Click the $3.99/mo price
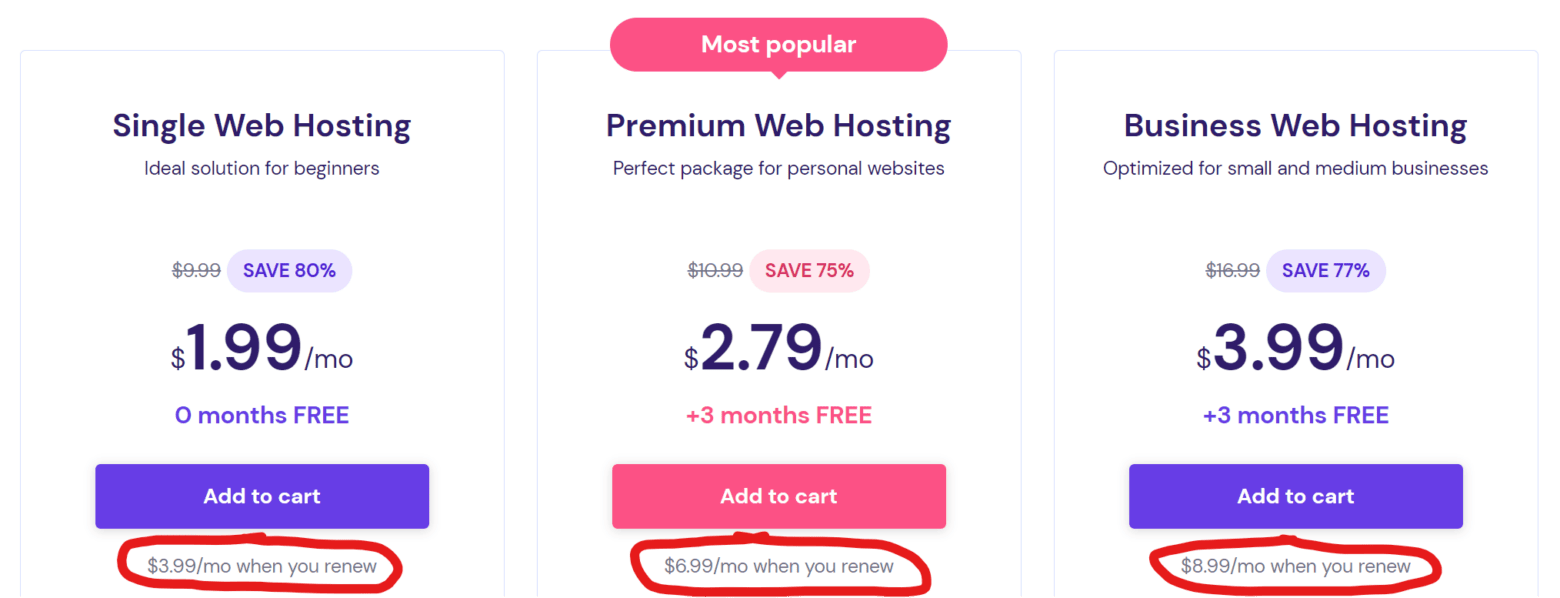1560x598 pixels. [1294, 350]
